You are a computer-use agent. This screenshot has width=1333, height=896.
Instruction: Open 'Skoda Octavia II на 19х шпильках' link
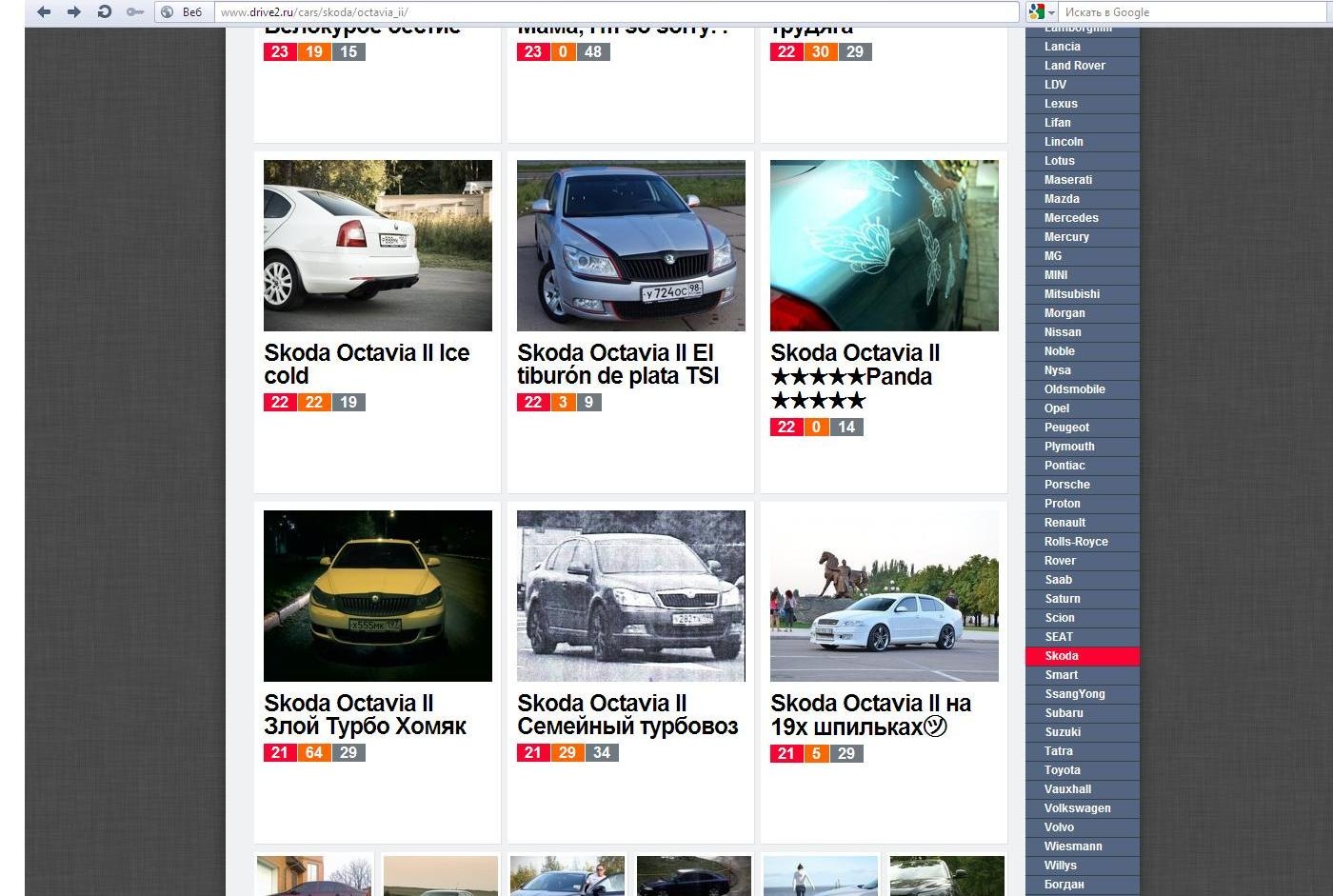pyautogui.click(x=870, y=715)
